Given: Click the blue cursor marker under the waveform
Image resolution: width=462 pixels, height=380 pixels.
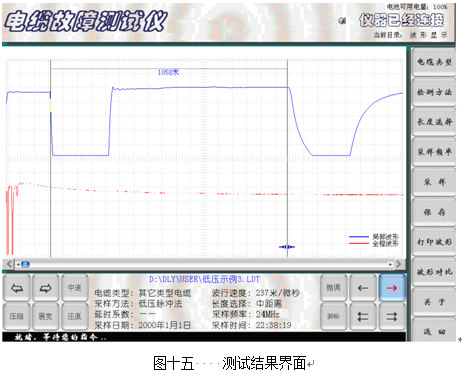Looking at the screenshot, I should coord(287,247).
